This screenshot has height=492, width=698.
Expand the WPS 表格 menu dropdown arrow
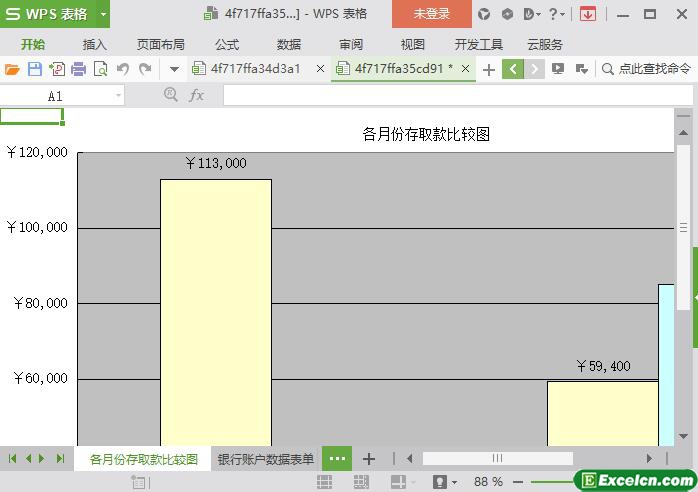pyautogui.click(x=103, y=14)
